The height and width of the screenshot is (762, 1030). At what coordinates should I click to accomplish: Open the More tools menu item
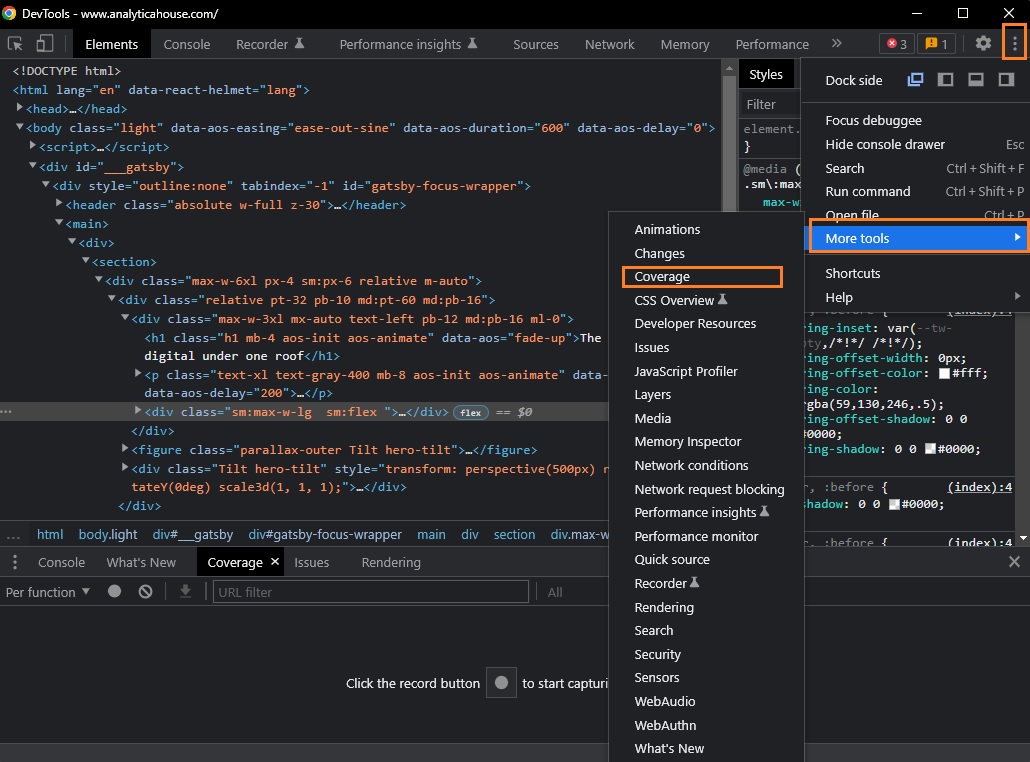click(x=916, y=238)
